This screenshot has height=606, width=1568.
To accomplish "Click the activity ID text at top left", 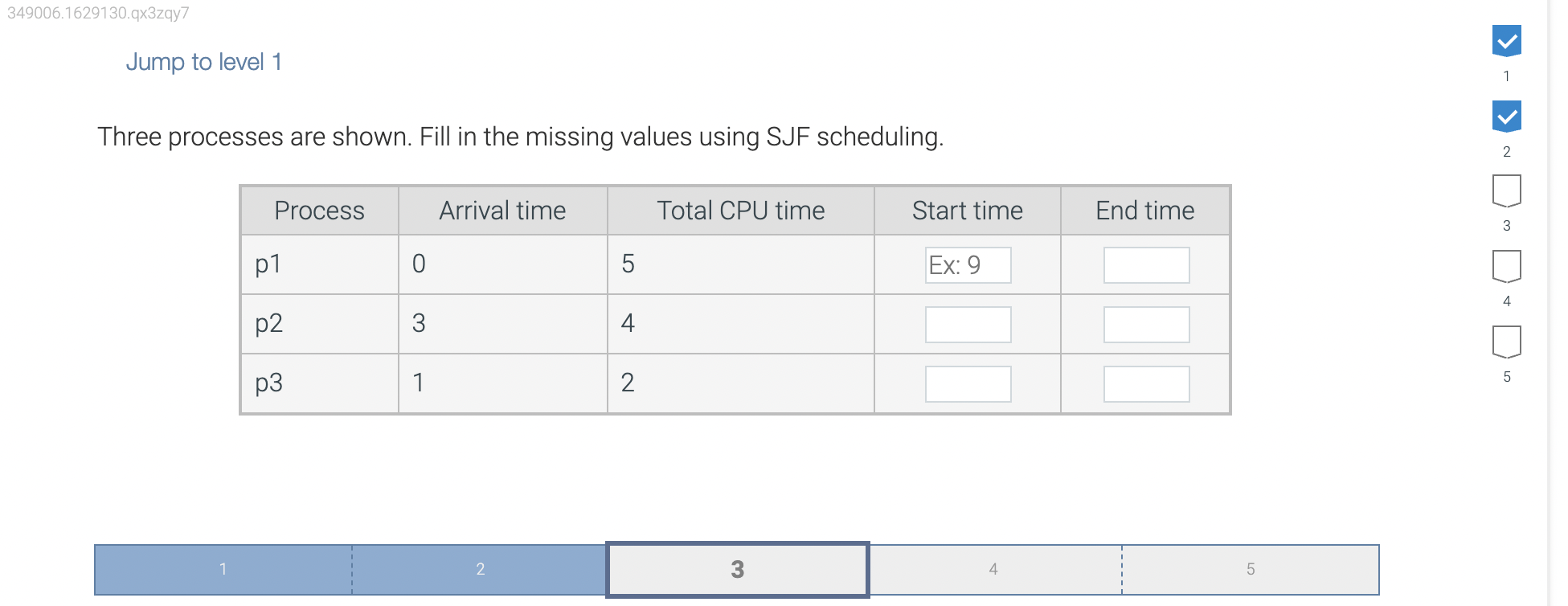I will pyautogui.click(x=96, y=13).
